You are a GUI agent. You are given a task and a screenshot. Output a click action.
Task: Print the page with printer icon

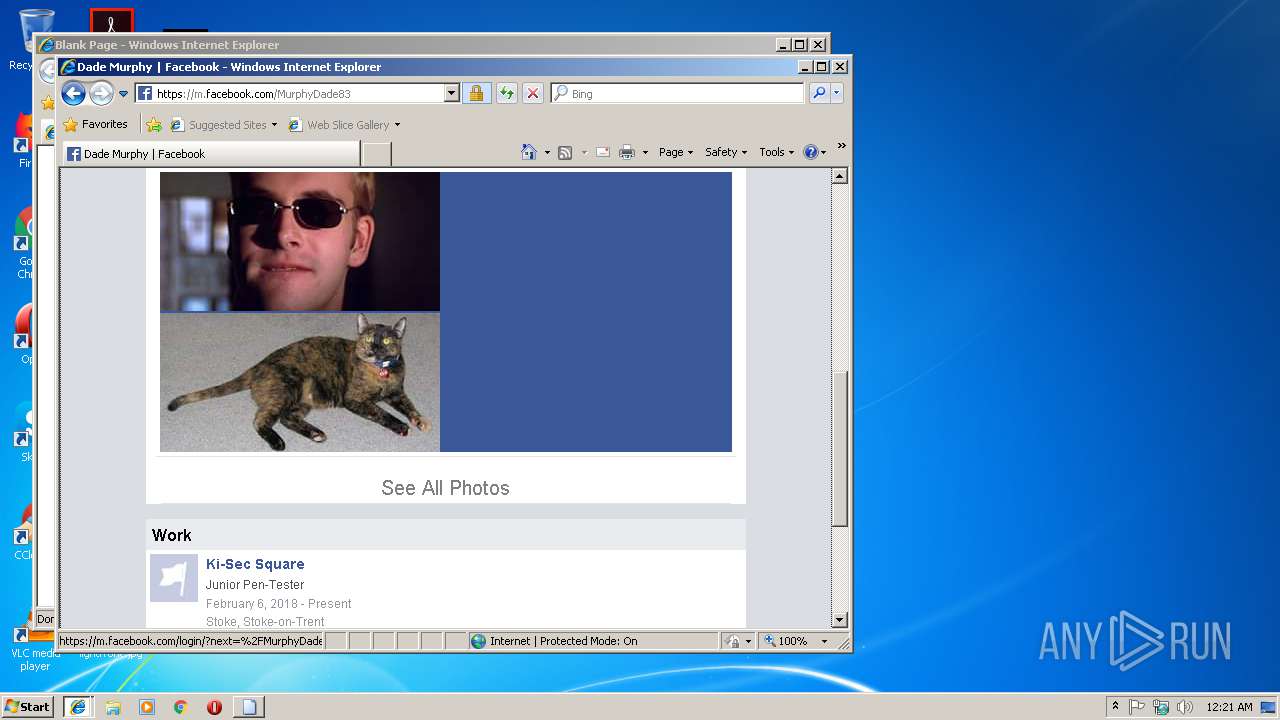click(627, 152)
